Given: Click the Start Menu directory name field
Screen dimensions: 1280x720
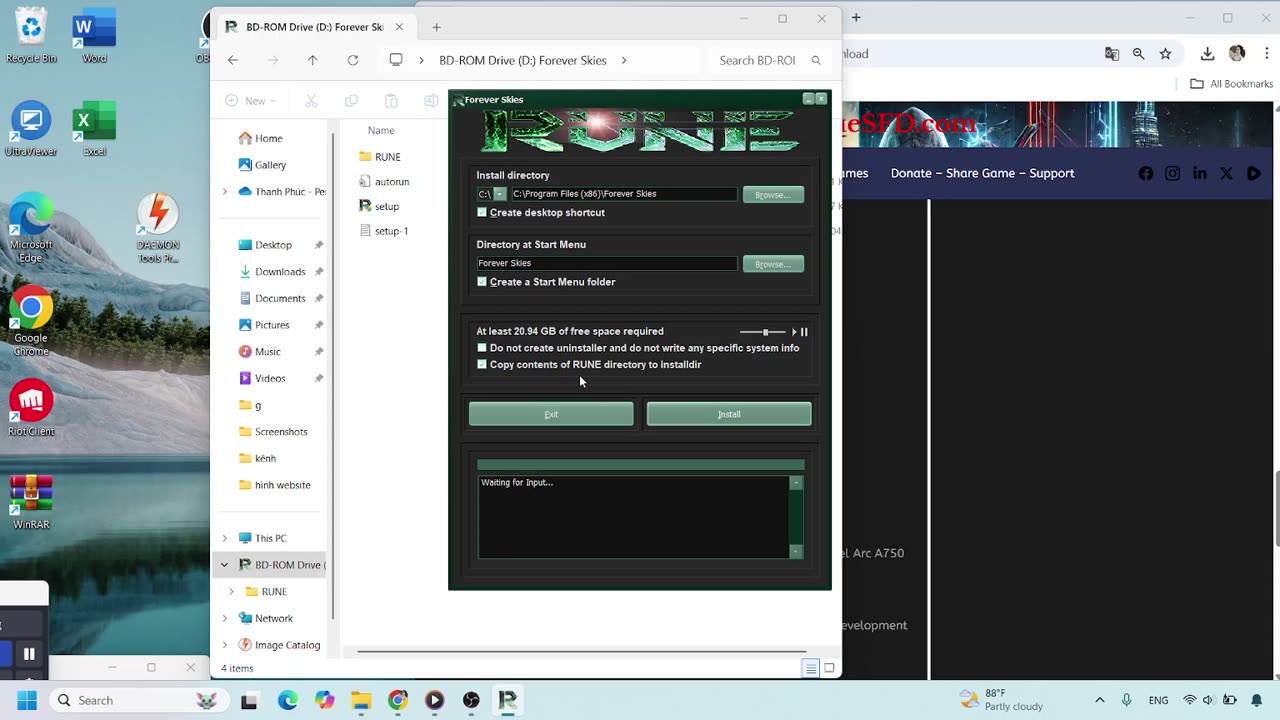Looking at the screenshot, I should tap(606, 263).
